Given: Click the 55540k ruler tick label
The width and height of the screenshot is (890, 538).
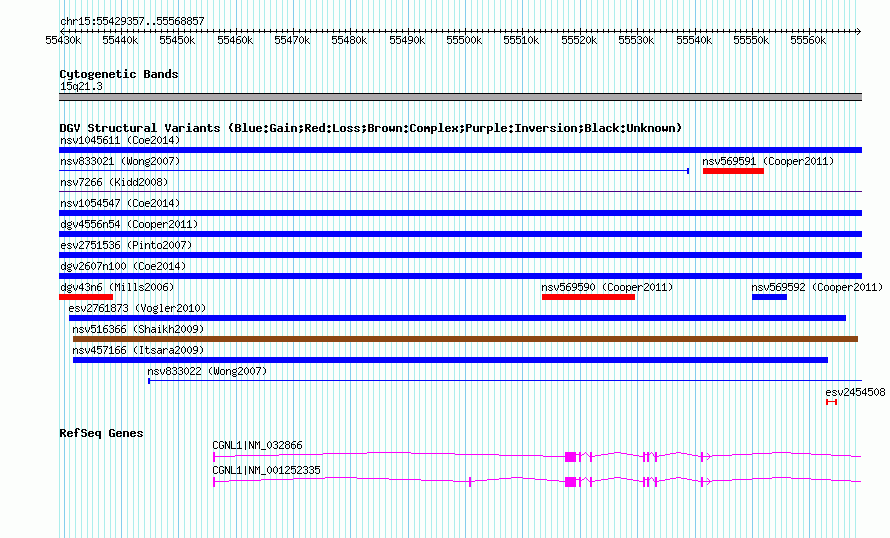Looking at the screenshot, I should pos(694,40).
